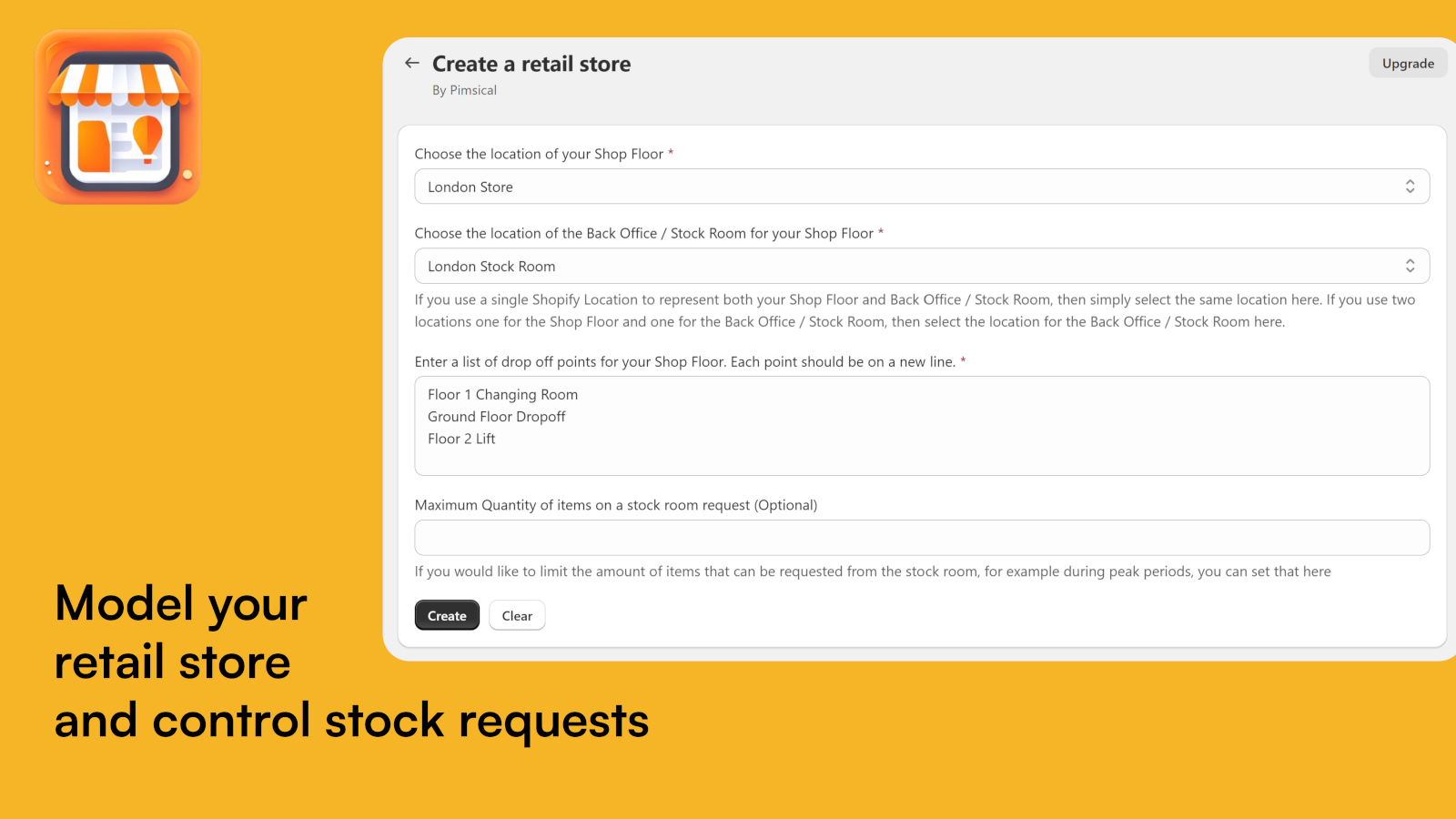Click the back arrow to exit store creation
Screen dimensions: 1456x819
coord(412,63)
